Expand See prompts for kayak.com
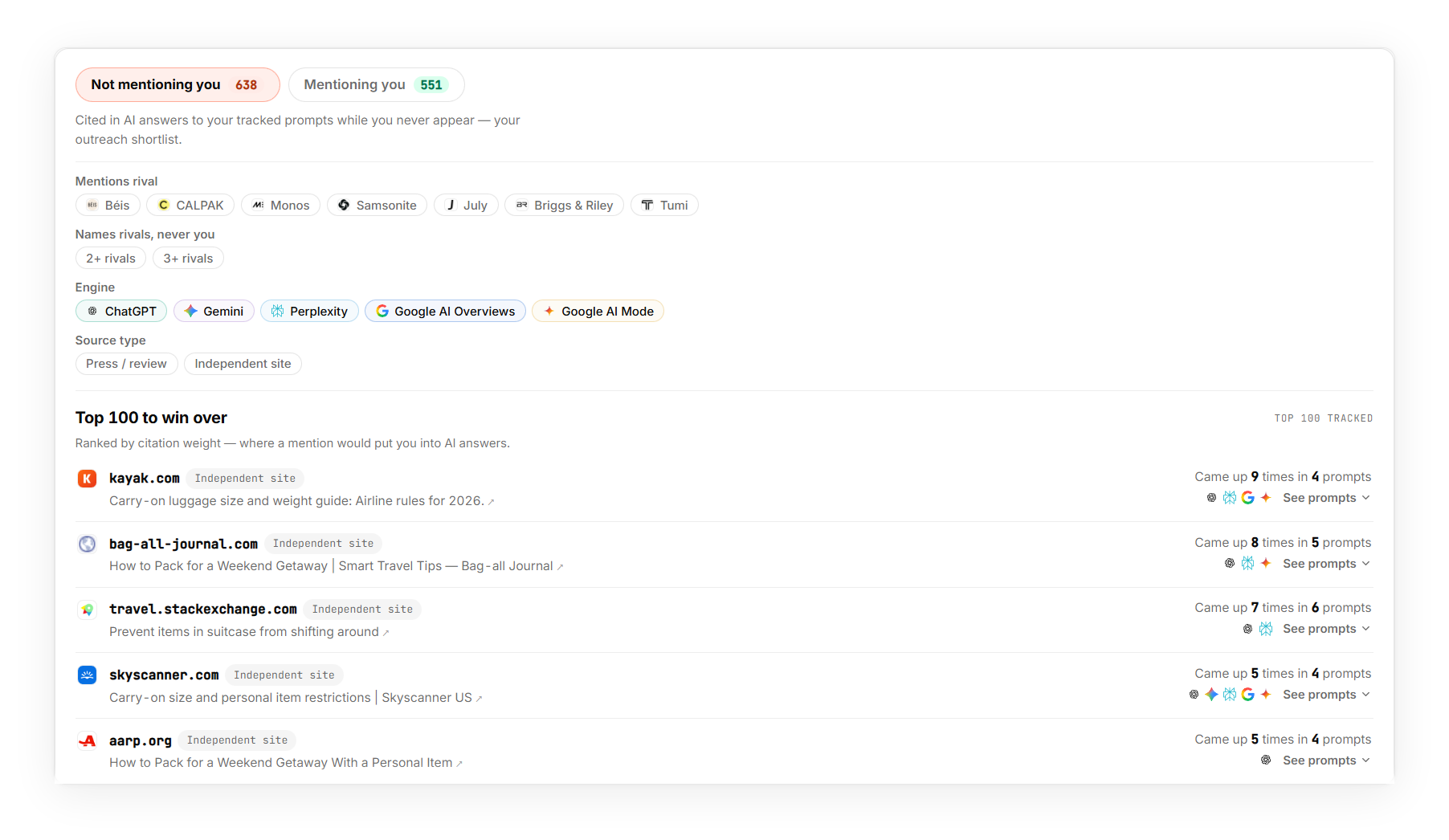The image size is (1449, 840). coord(1326,498)
